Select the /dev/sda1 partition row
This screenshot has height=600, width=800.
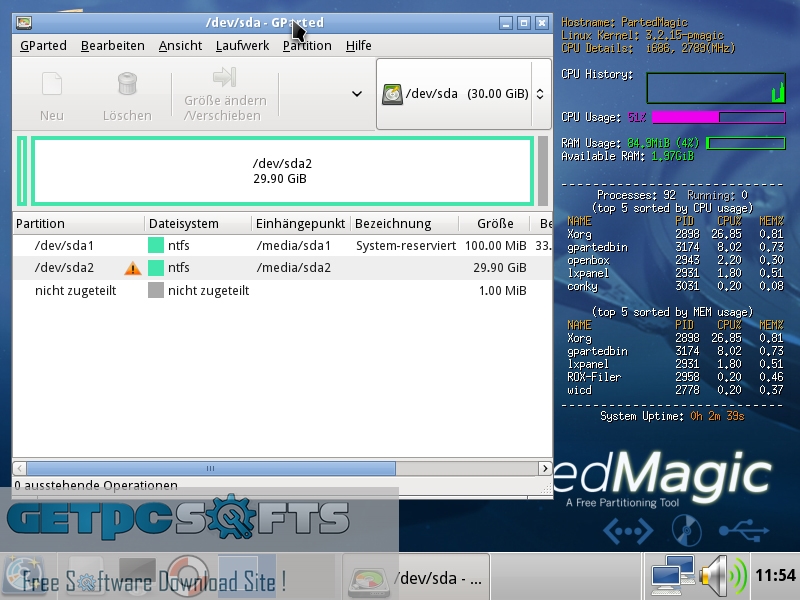coord(283,245)
